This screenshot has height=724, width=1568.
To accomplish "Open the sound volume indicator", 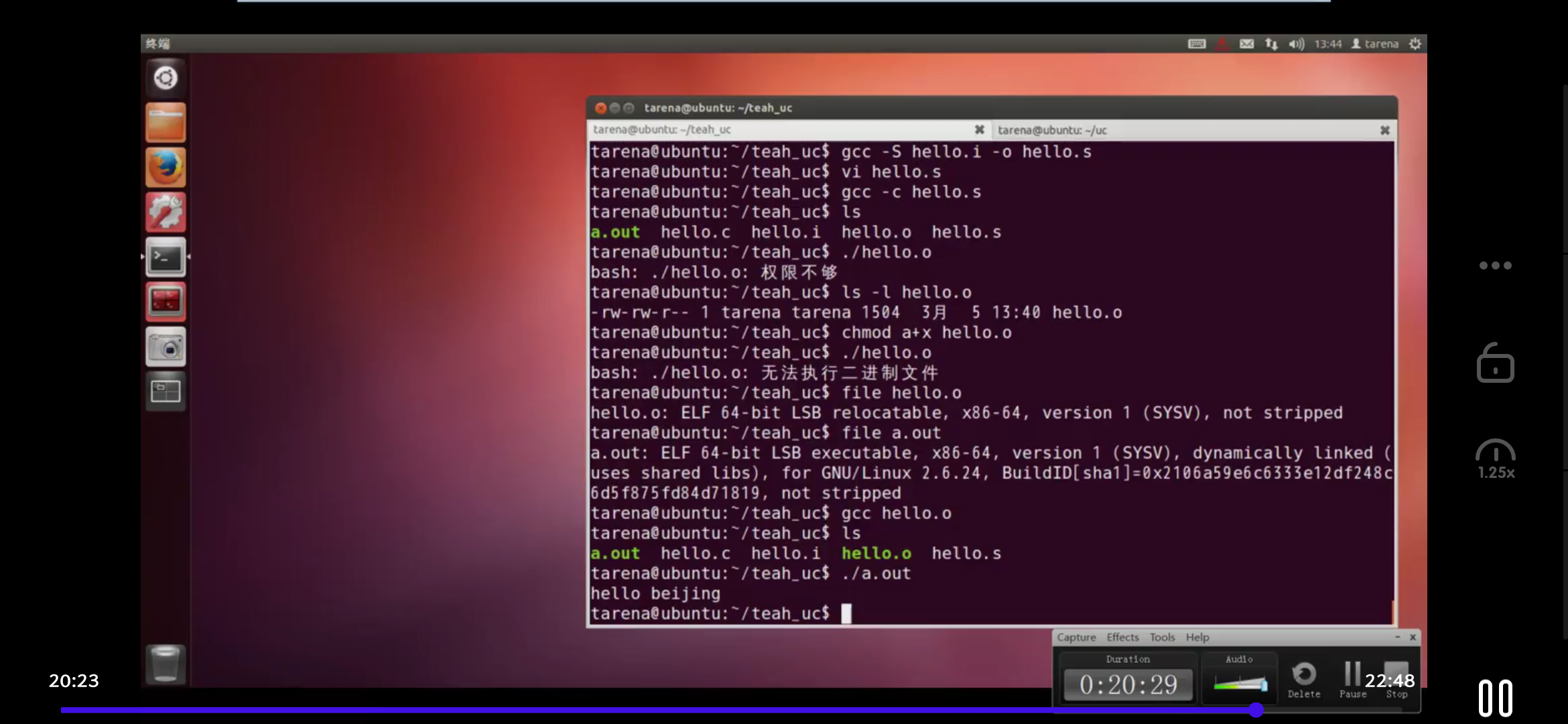I will point(1296,44).
